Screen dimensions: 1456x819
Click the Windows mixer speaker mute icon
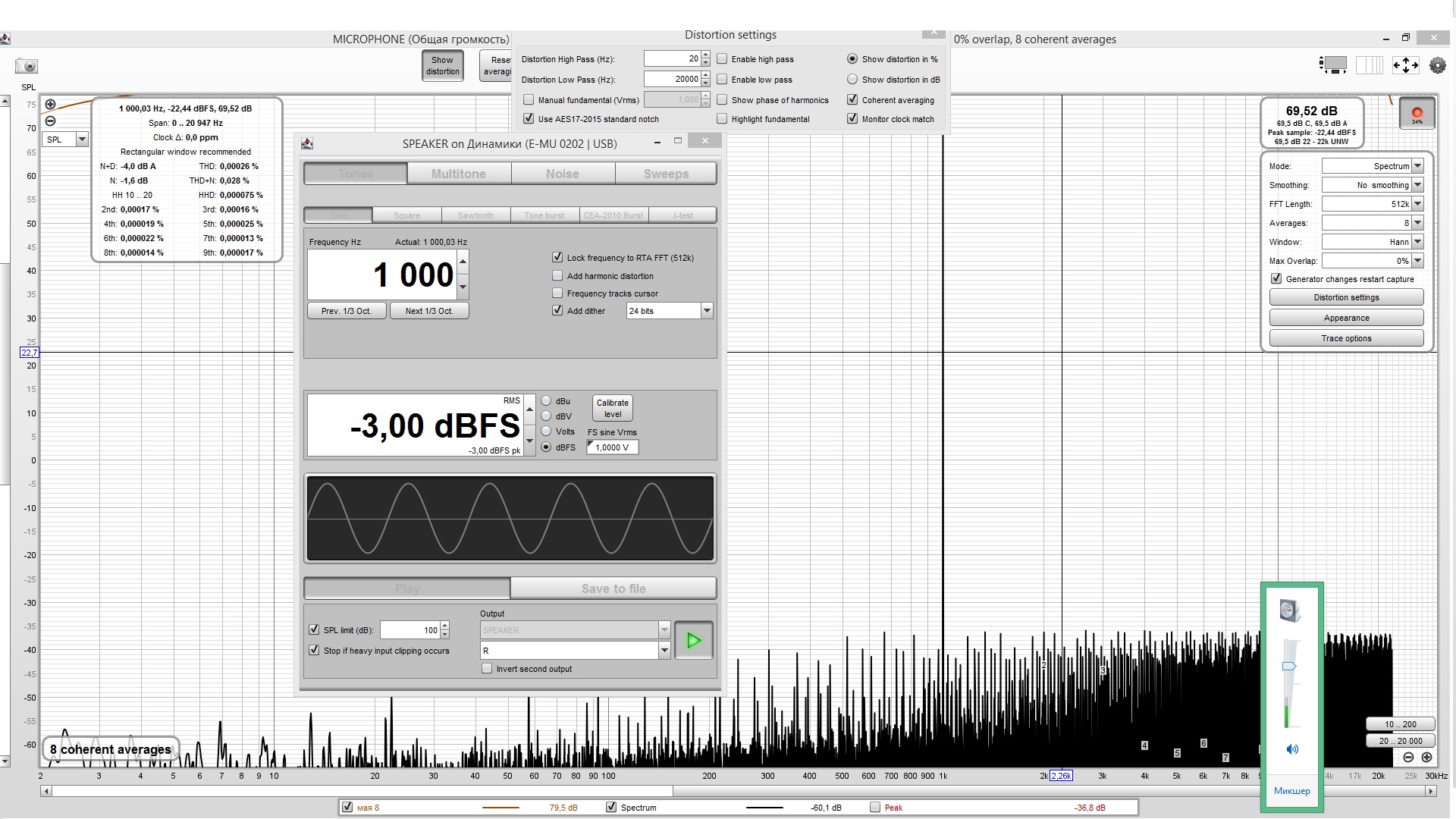[1291, 749]
